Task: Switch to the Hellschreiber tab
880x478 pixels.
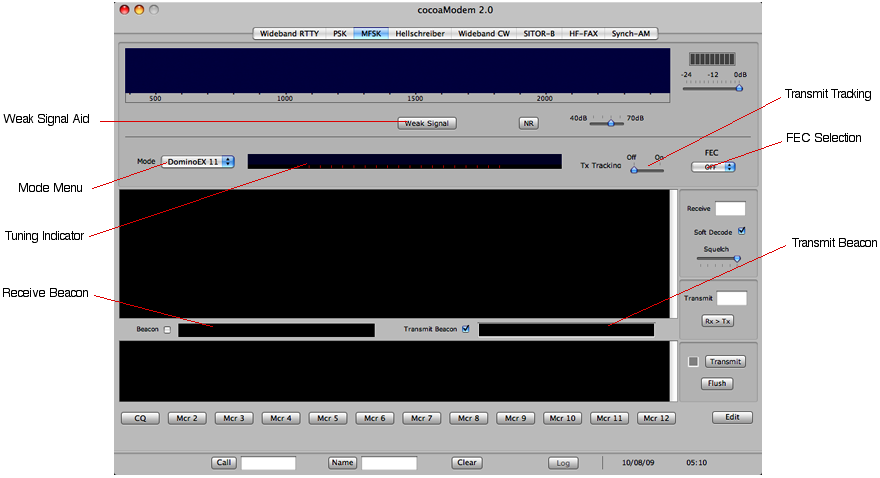Action: coord(420,34)
